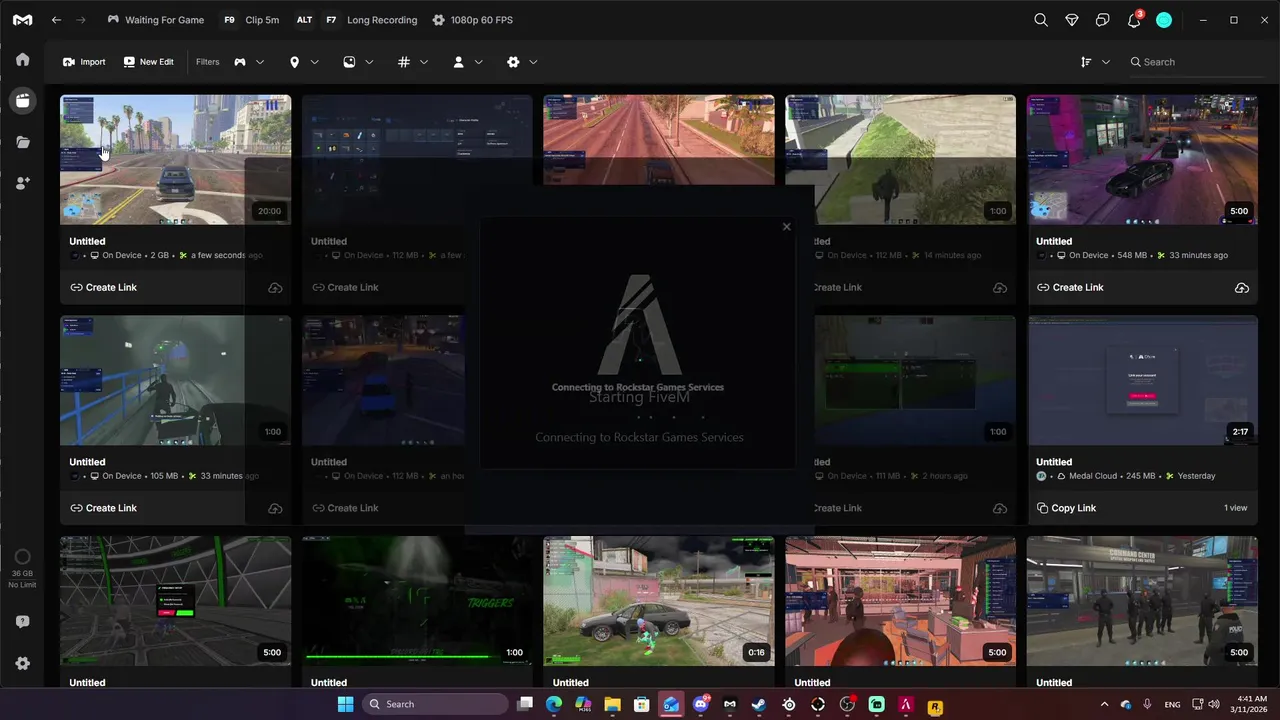
Task: Upload the 2 GB clip to cloud
Action: tap(275, 288)
